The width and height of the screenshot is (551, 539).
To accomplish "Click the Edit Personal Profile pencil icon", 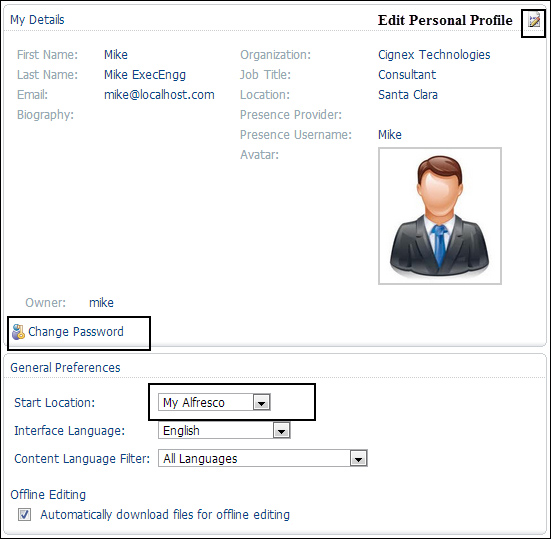I will (x=534, y=20).
